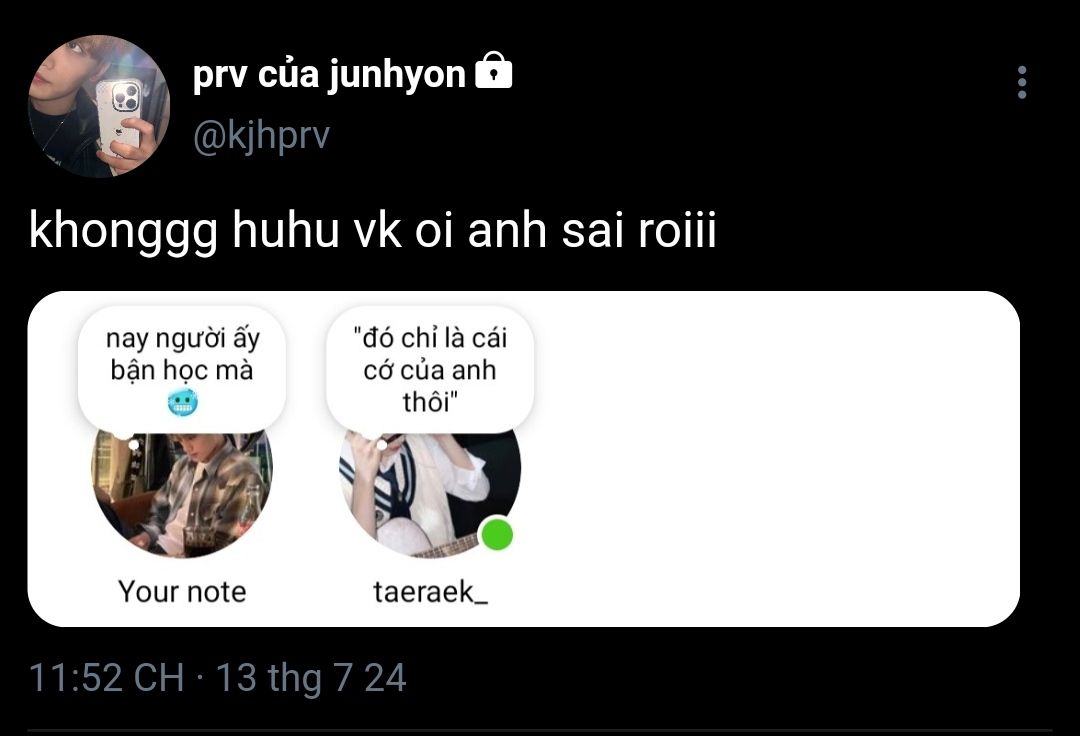Viewport: 1080px width, 736px height.
Task: Click the green active status dot
Action: (x=495, y=535)
